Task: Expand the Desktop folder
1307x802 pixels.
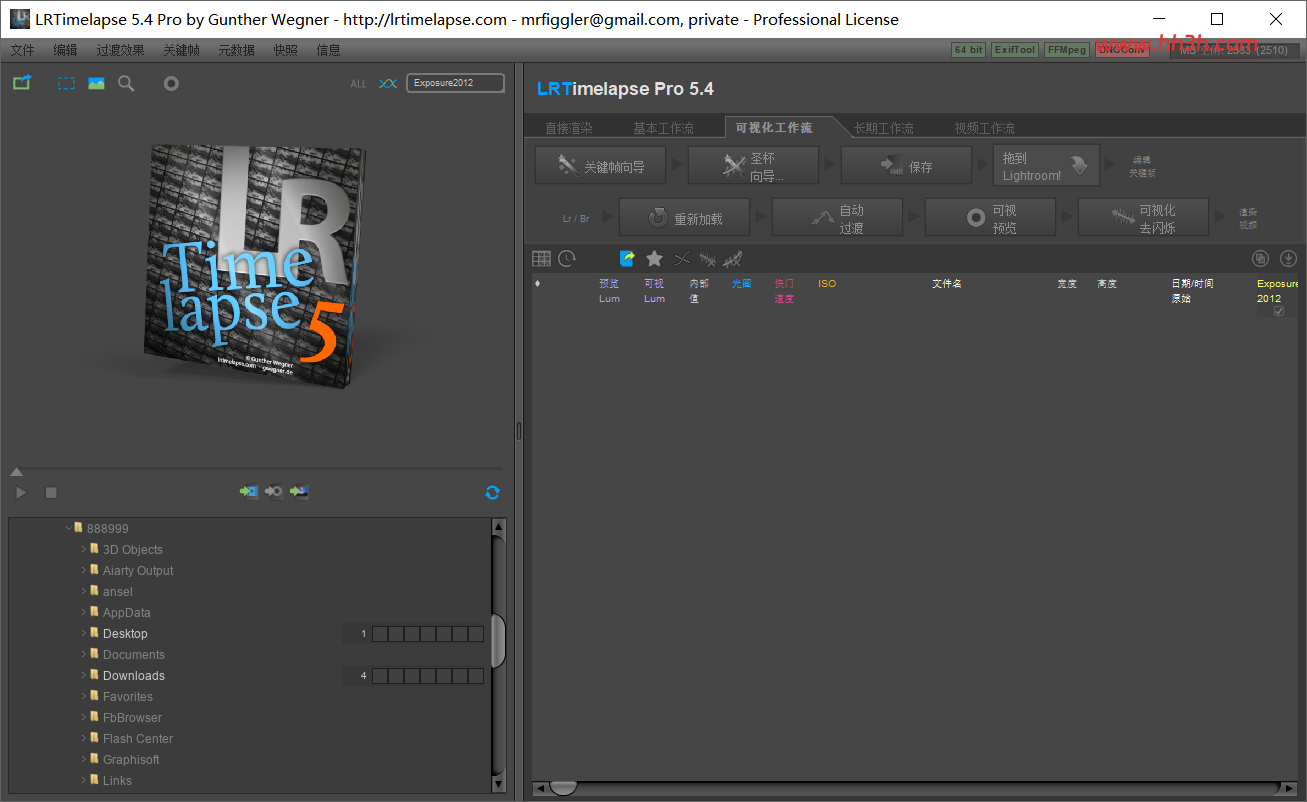Action: (84, 633)
